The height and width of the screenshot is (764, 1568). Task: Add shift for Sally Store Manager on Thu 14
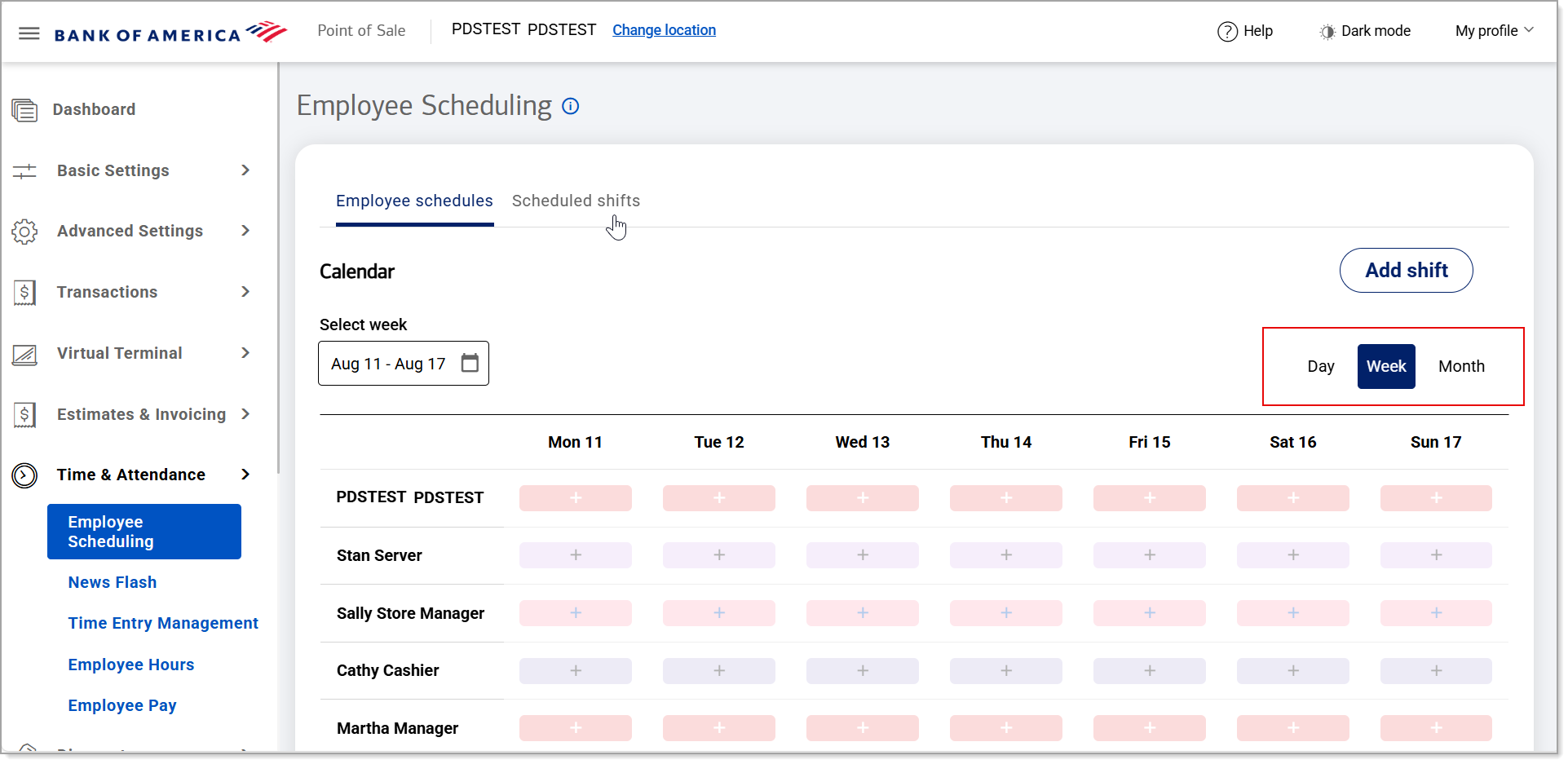1006,613
